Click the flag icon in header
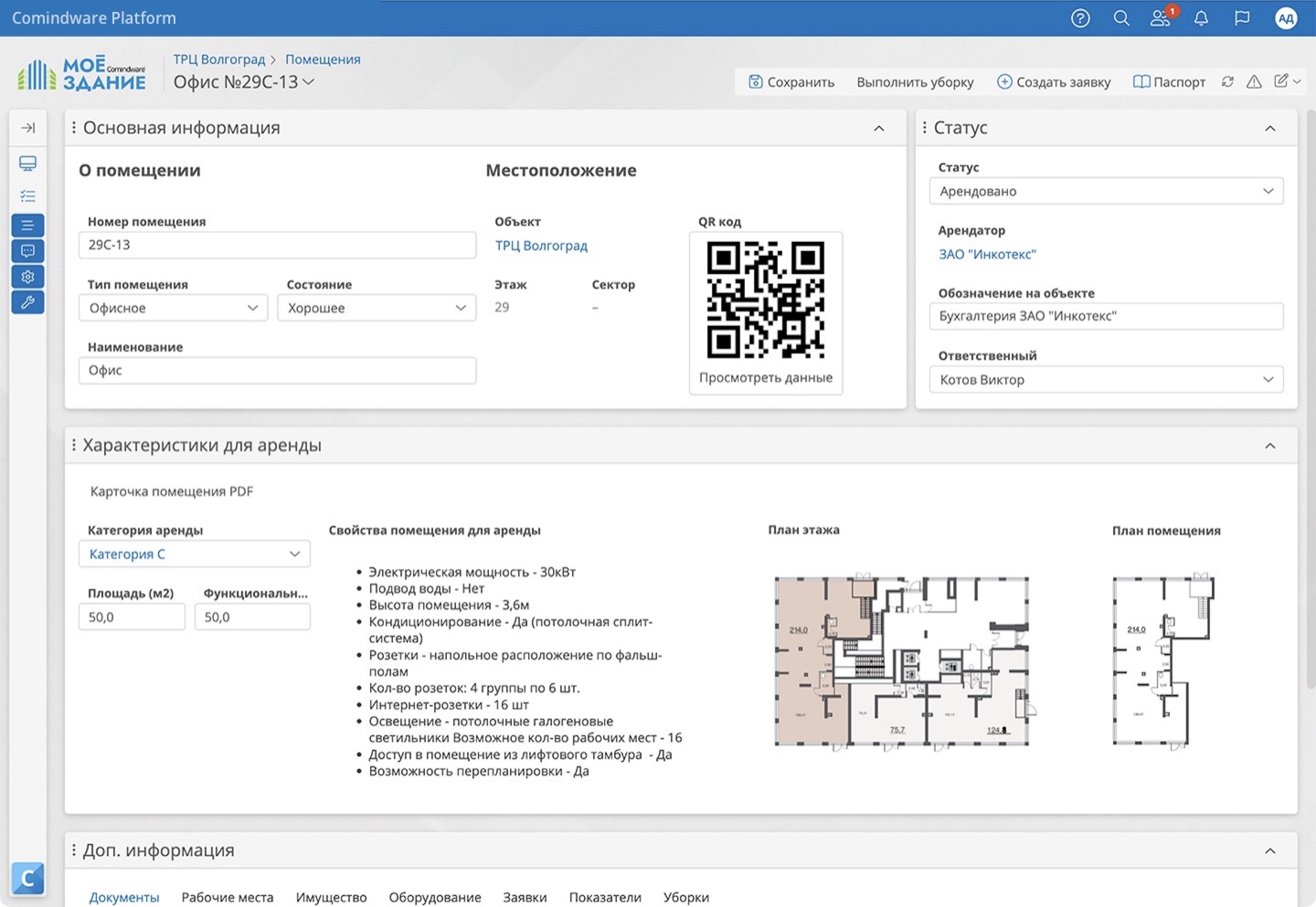The width and height of the screenshot is (1316, 907). [1242, 18]
